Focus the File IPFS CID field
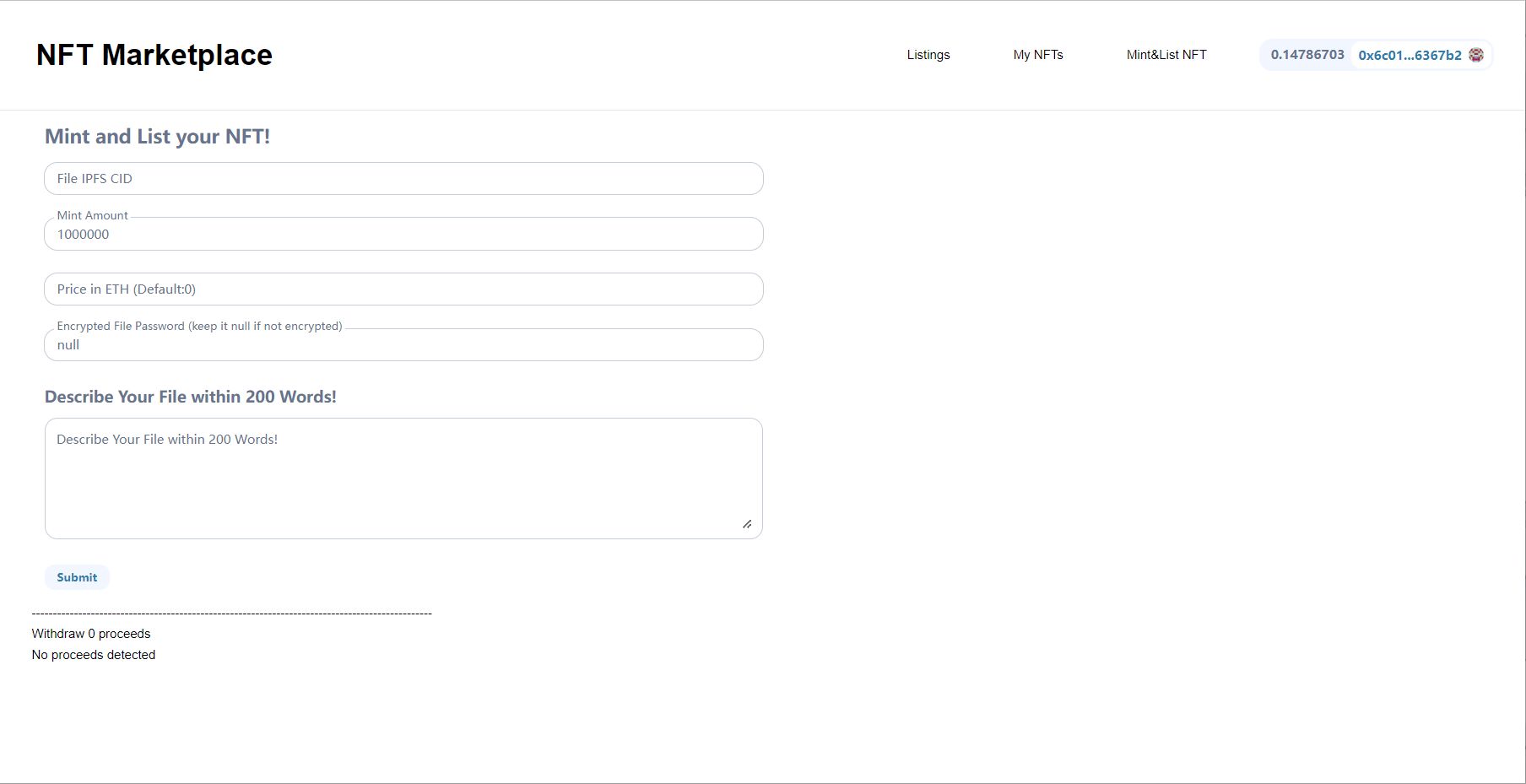Image resolution: width=1526 pixels, height=784 pixels. [x=403, y=179]
